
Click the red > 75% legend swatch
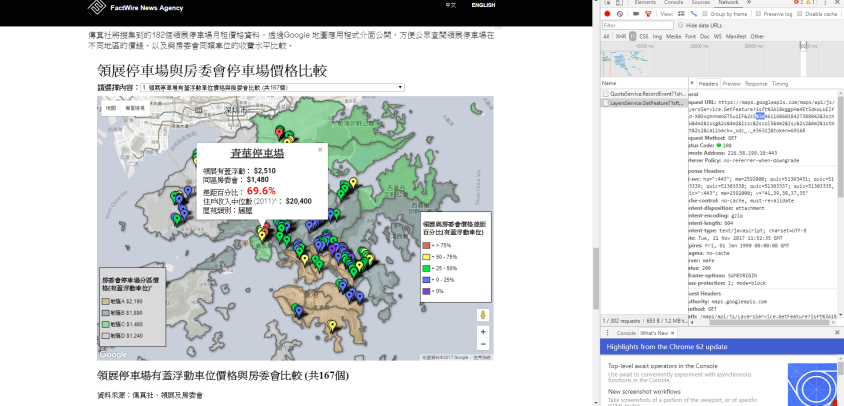click(x=428, y=243)
